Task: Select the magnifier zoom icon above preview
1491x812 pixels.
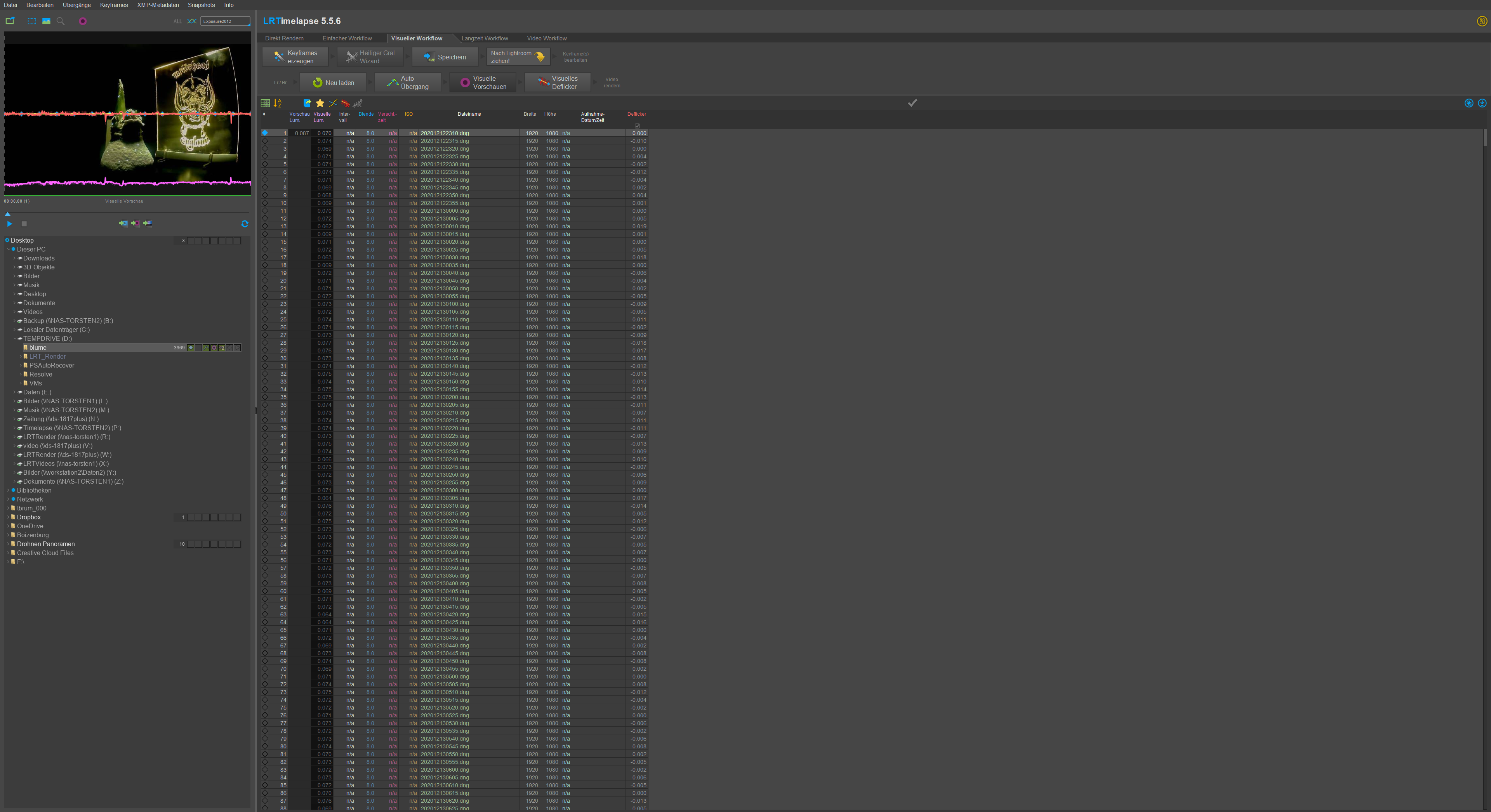Action: click(x=60, y=21)
